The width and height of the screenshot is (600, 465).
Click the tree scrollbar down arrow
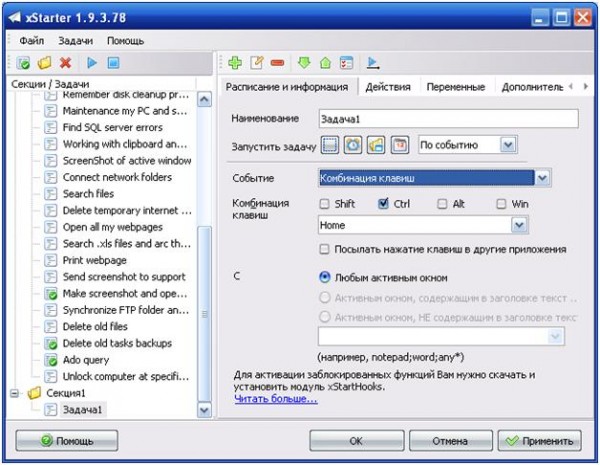pyautogui.click(x=204, y=411)
